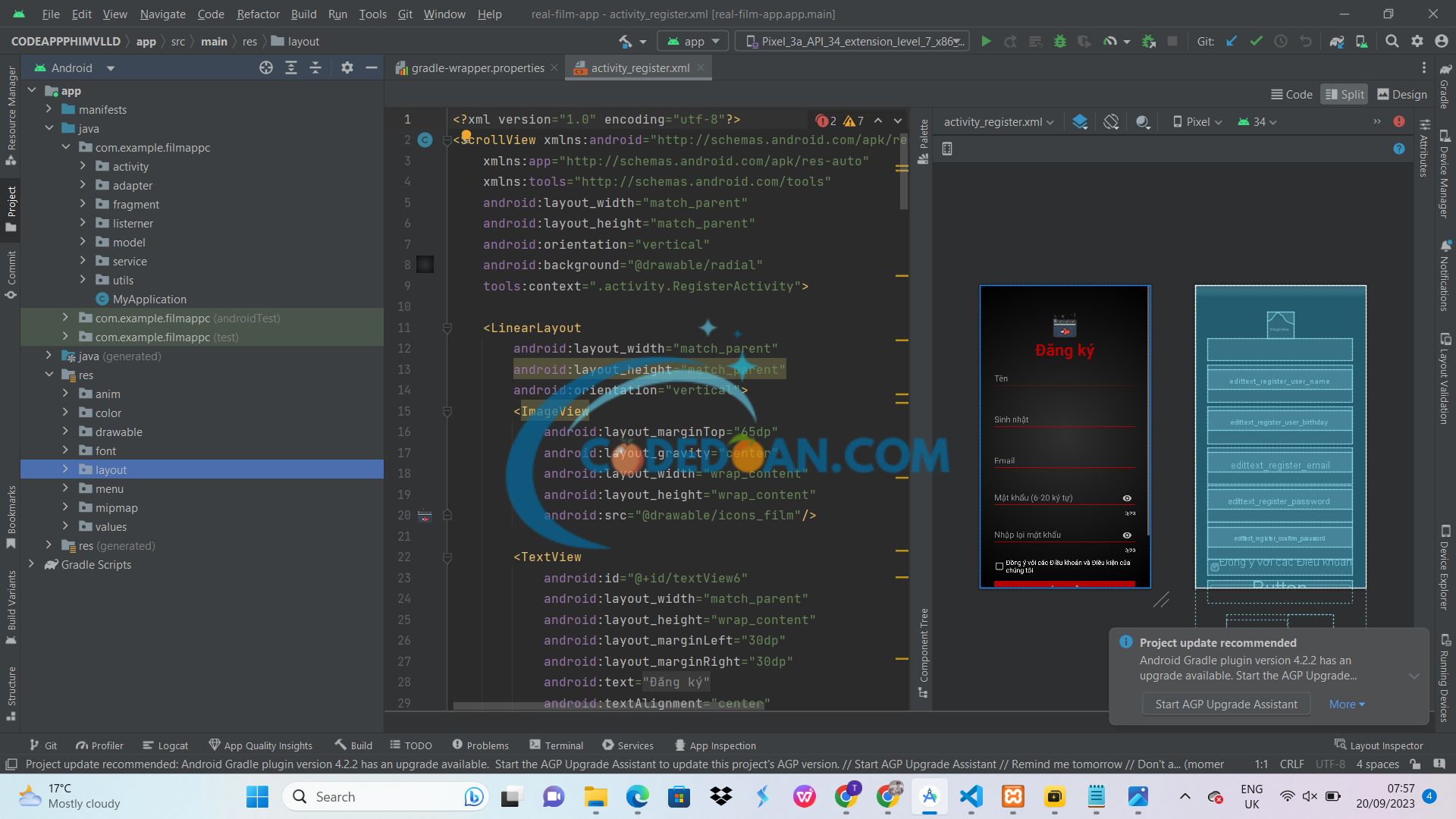The image size is (1456, 819).
Task: Click orientation rotate icon in design toolbar
Action: [x=1111, y=122]
